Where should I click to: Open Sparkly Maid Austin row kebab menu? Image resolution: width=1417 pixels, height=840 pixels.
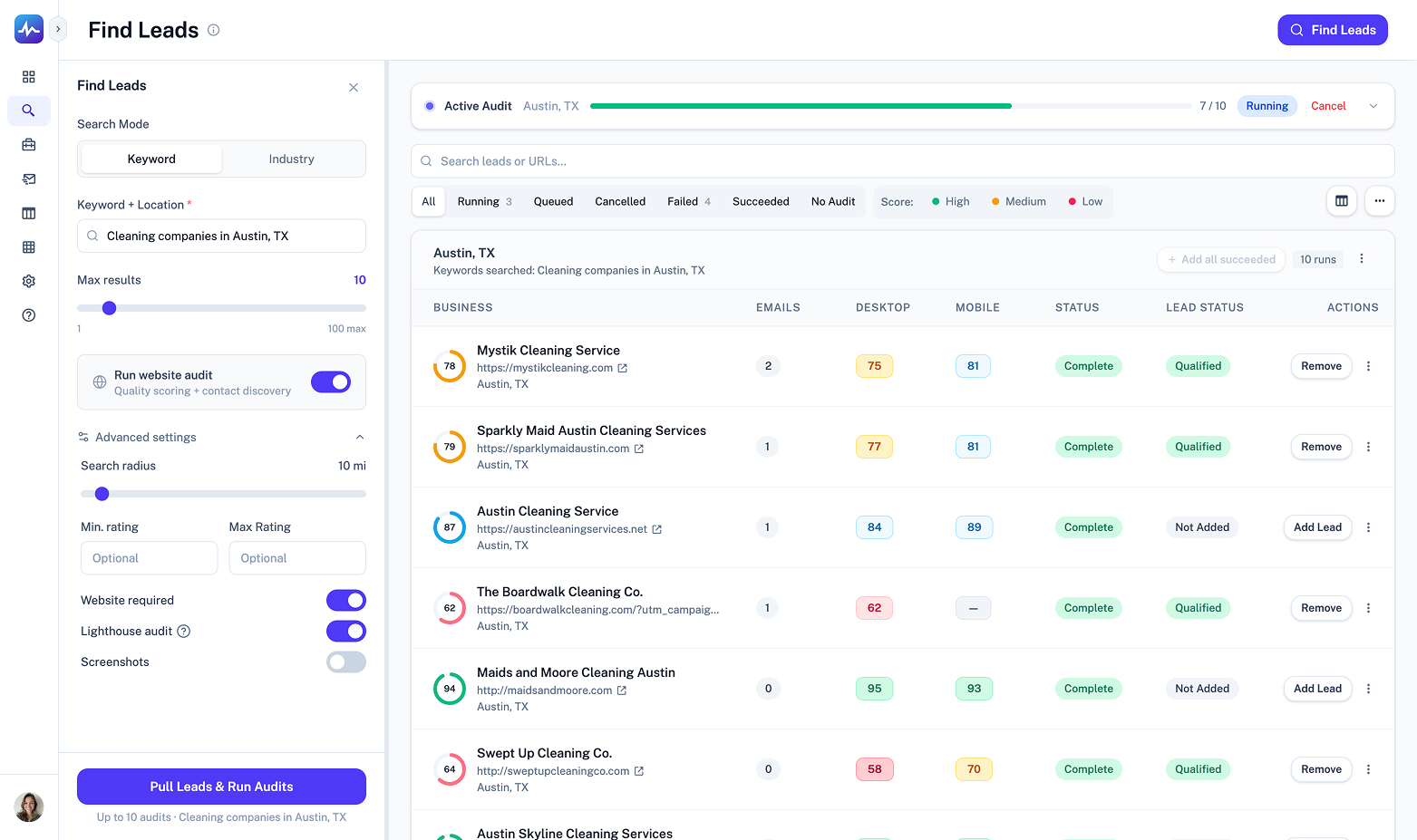click(x=1369, y=447)
